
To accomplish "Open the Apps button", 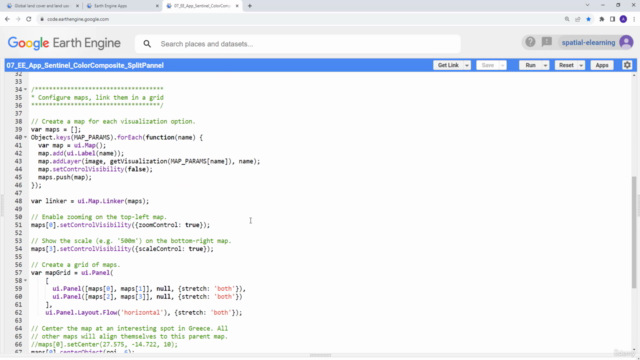I will tap(602, 65).
